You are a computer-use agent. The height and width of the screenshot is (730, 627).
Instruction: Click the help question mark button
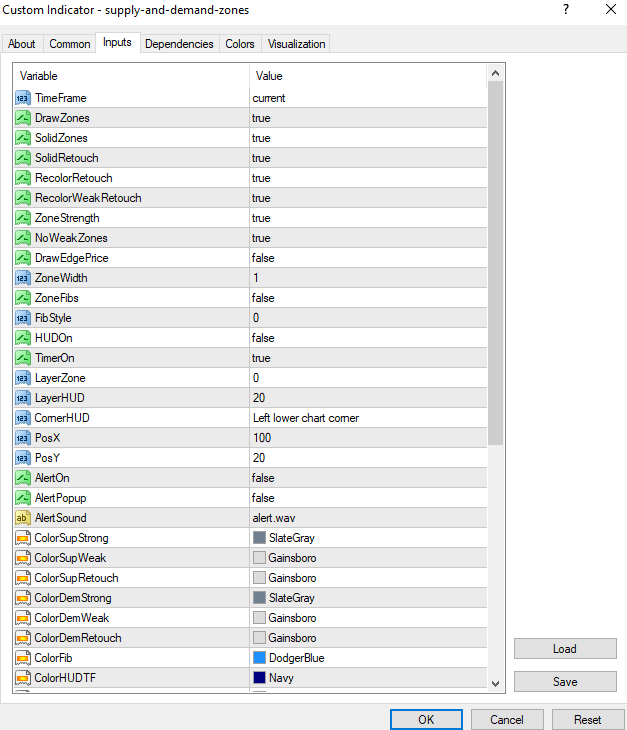point(566,9)
